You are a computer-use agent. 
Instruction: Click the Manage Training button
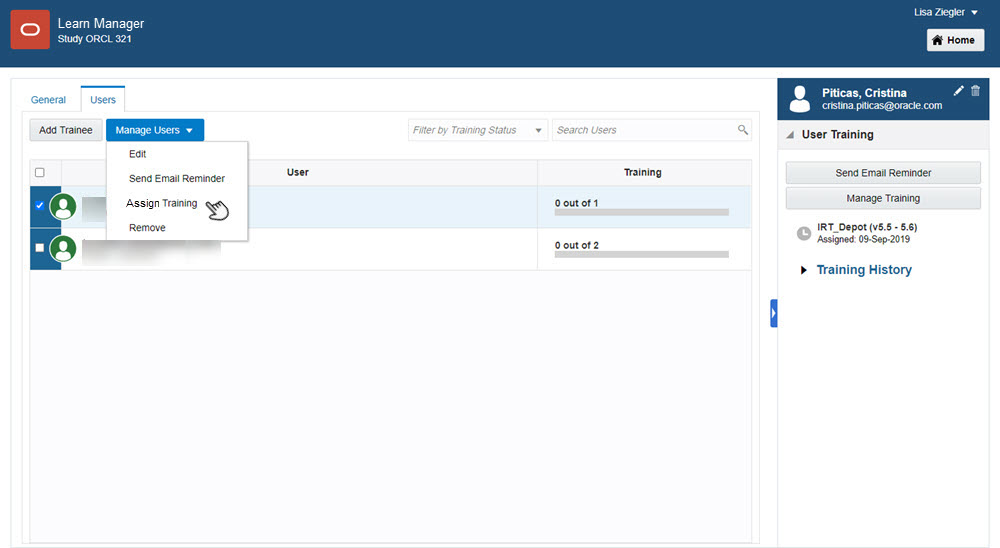(883, 198)
